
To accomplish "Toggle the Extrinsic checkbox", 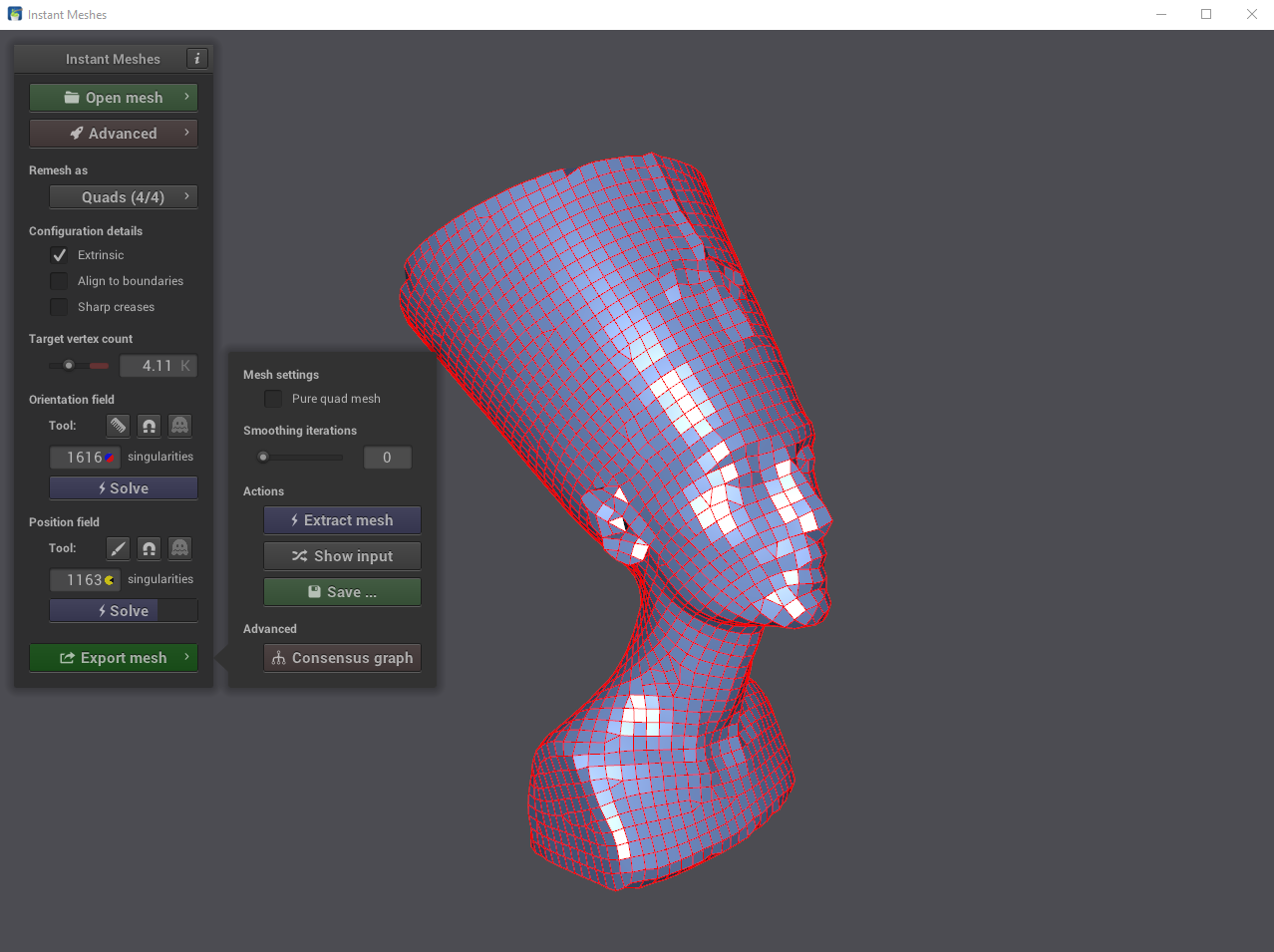I will [60, 255].
